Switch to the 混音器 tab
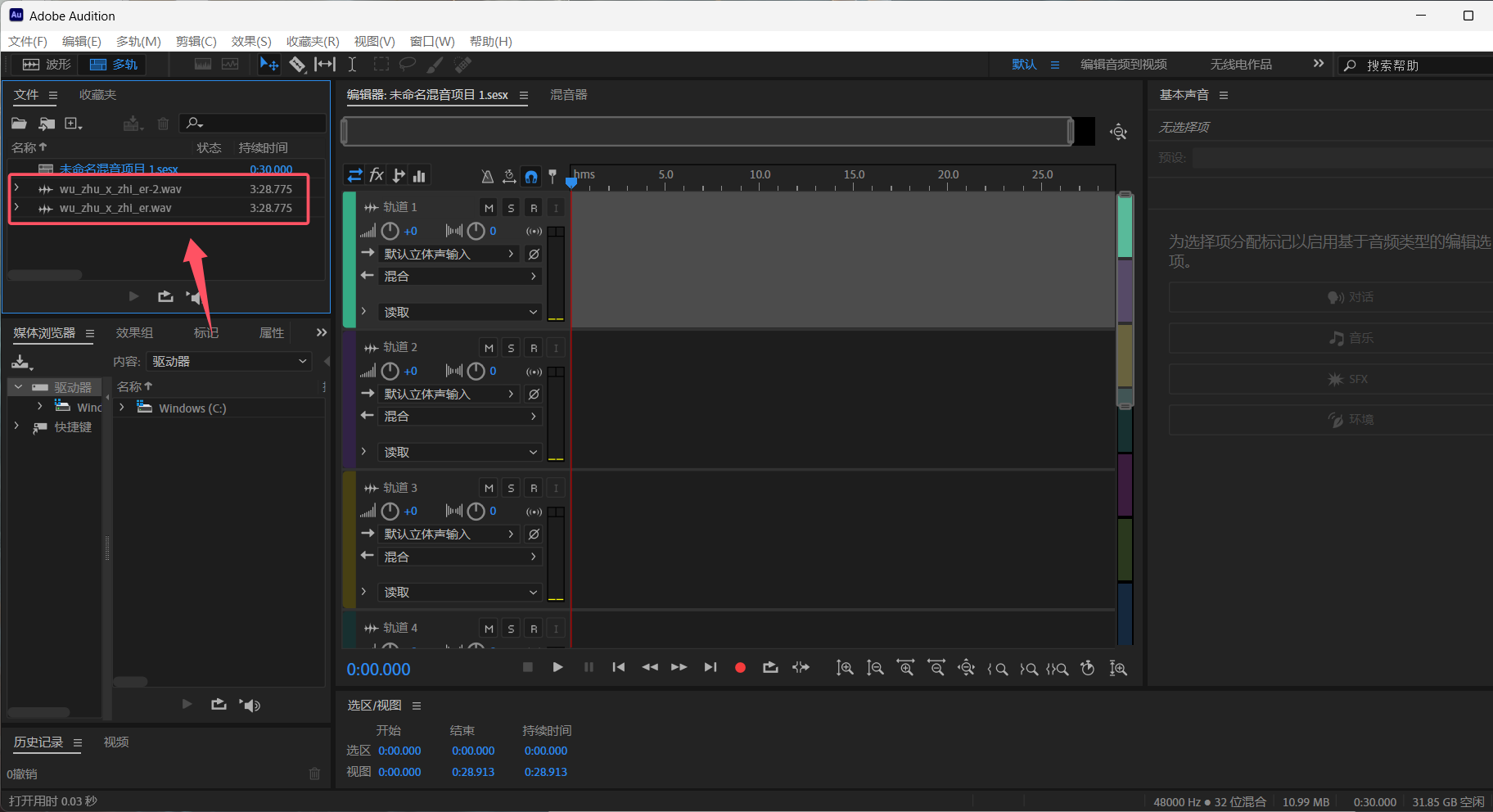1493x812 pixels. [x=568, y=95]
